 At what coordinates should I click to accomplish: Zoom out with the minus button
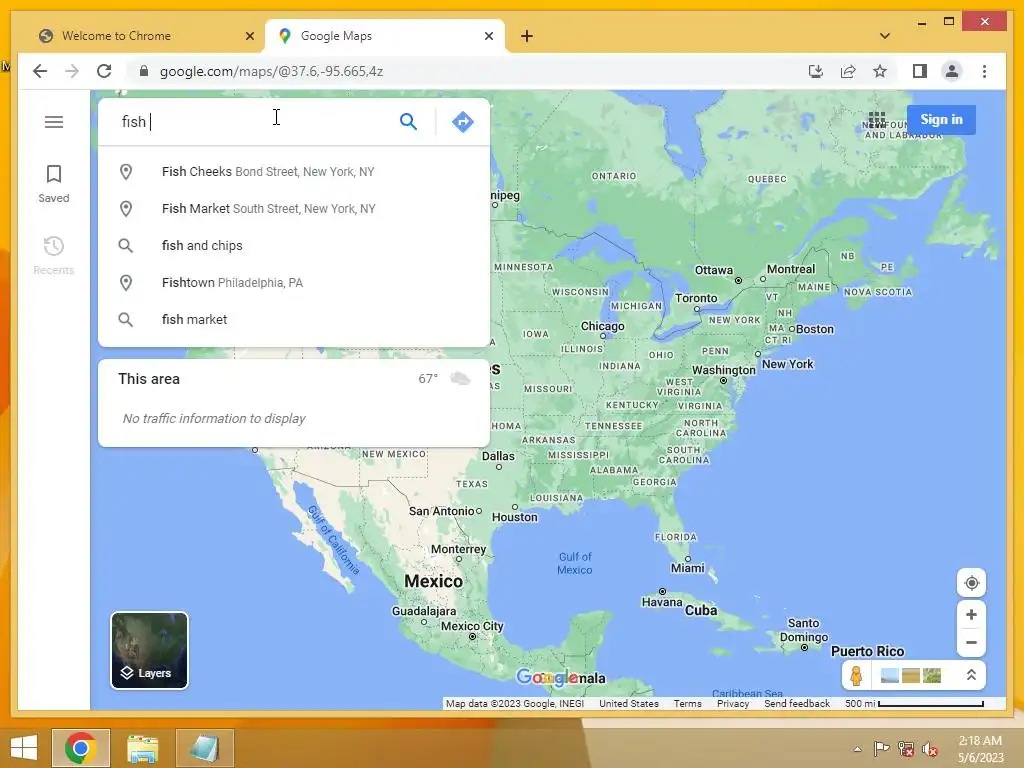[x=971, y=643]
